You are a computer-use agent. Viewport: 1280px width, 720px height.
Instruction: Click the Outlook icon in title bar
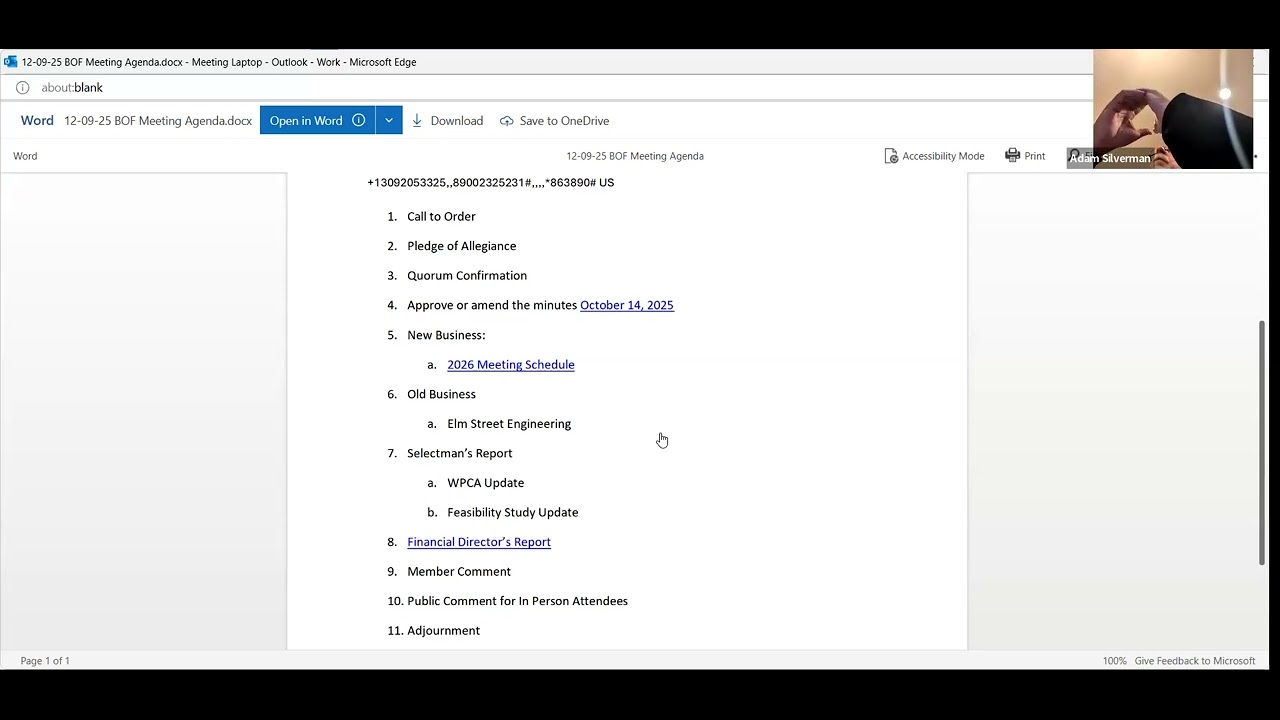tap(10, 62)
